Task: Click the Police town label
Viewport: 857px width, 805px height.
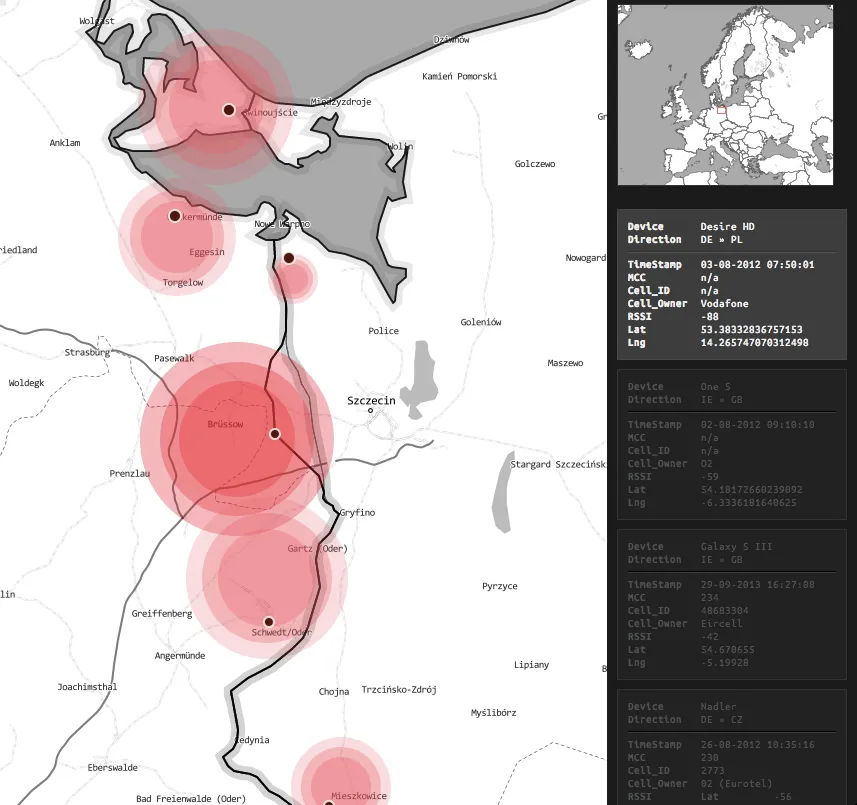Action: click(x=384, y=331)
